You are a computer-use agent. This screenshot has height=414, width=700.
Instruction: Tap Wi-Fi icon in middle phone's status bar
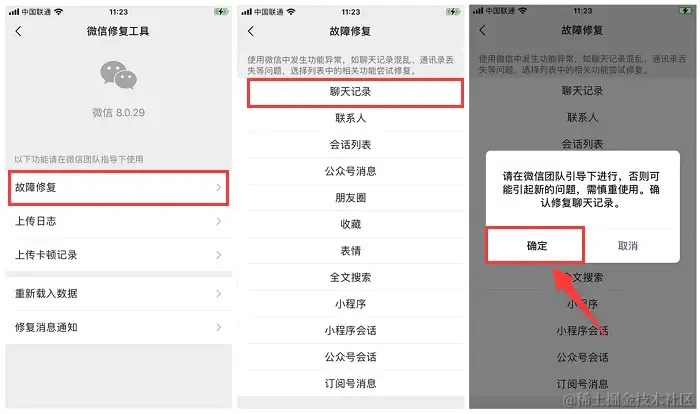coord(291,12)
